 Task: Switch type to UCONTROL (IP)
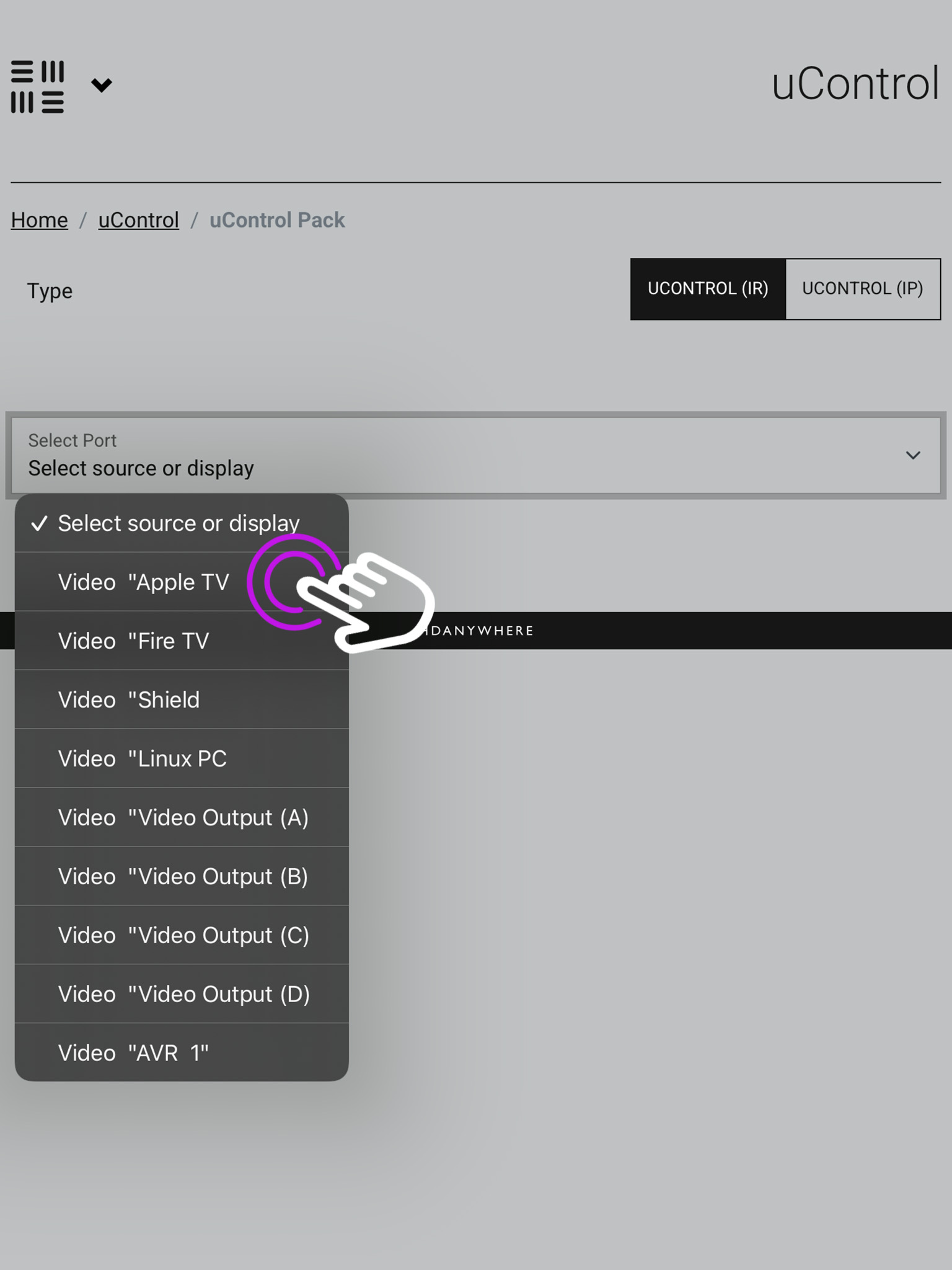[863, 289]
